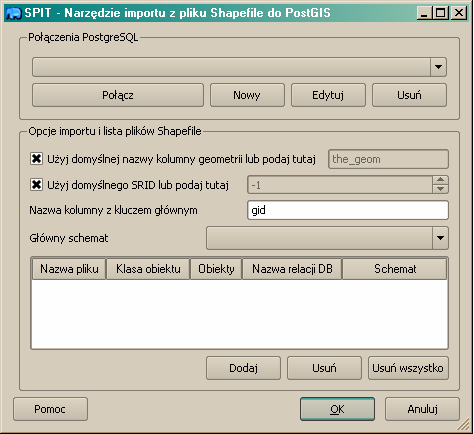Click the SPIT elephant icon in title bar
Image resolution: width=474 pixels, height=434 pixels.
(x=13, y=13)
